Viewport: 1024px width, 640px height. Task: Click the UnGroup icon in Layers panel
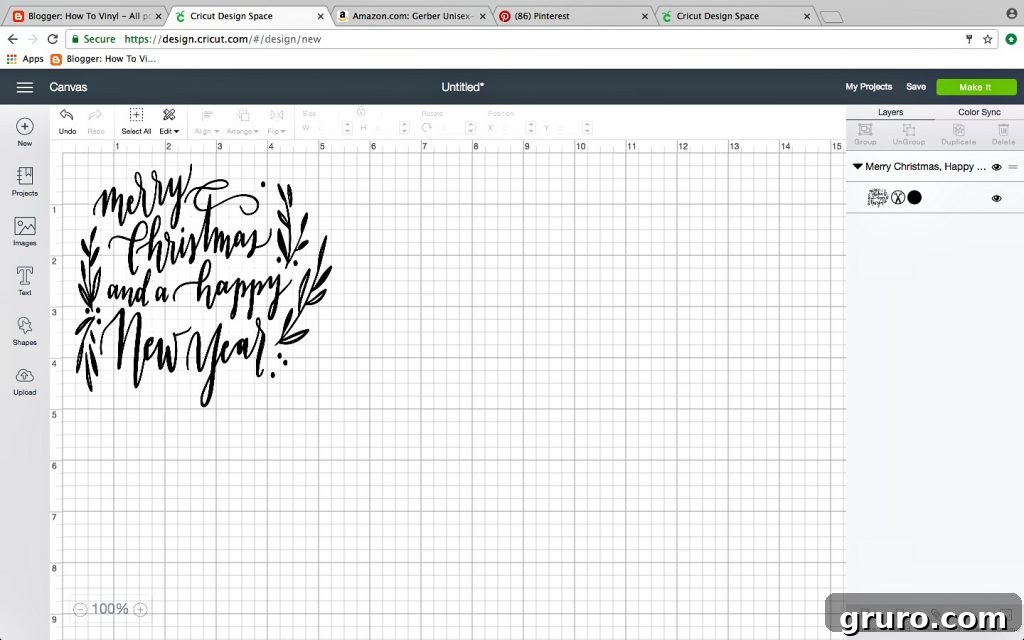coord(908,130)
